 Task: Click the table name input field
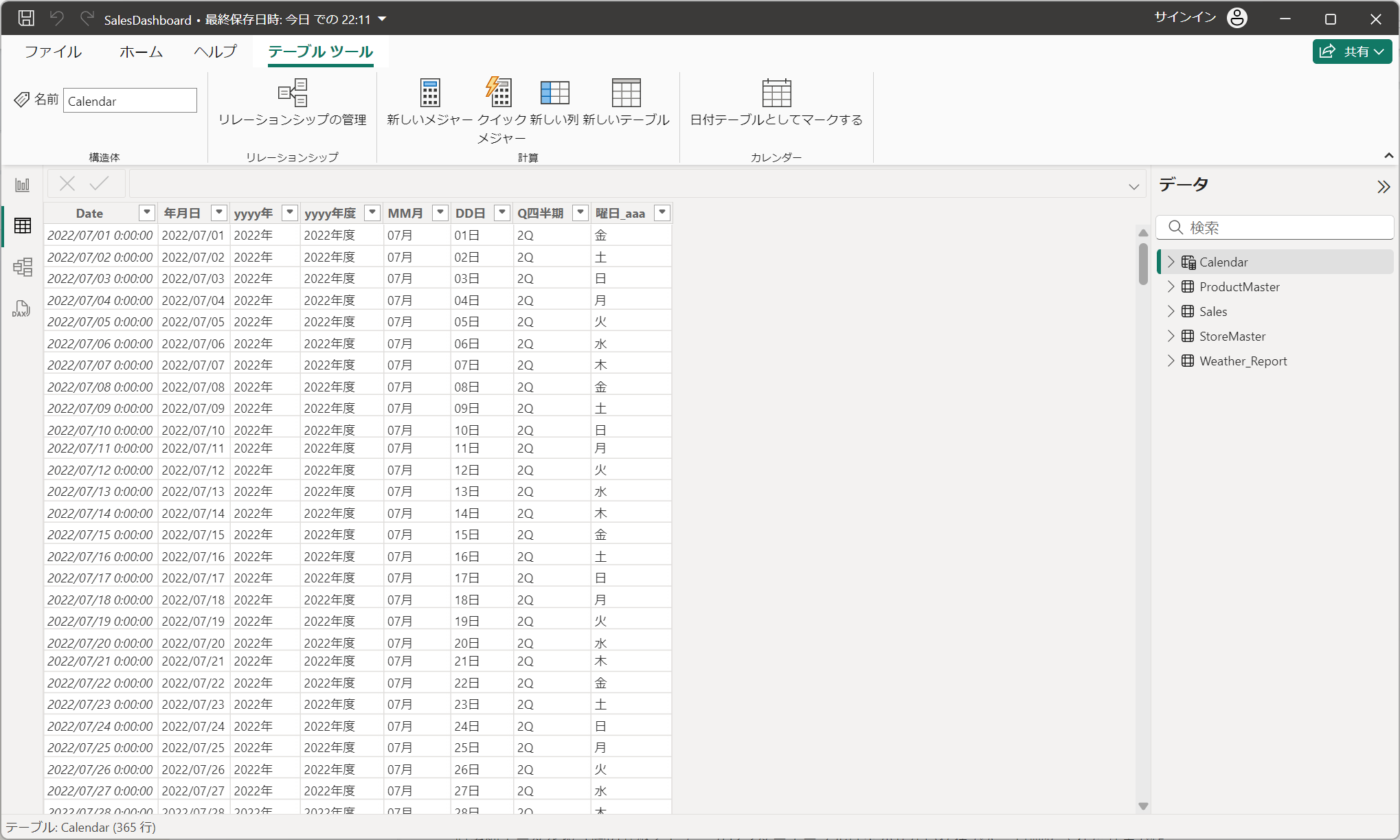pyautogui.click(x=130, y=101)
